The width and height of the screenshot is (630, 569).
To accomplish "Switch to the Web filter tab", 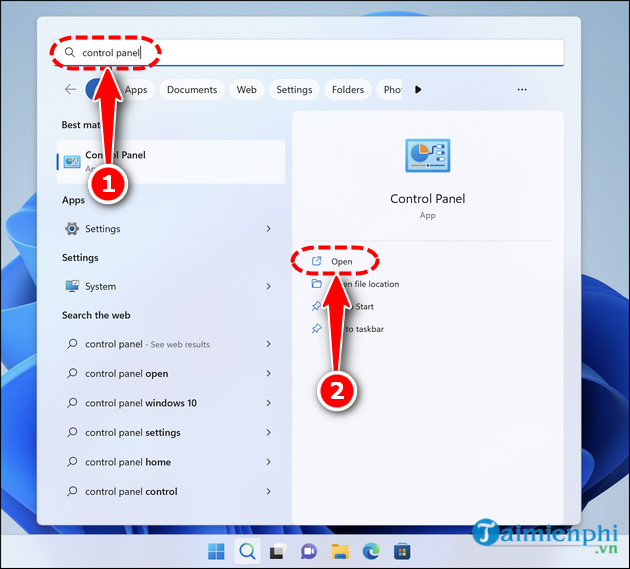I will click(246, 90).
